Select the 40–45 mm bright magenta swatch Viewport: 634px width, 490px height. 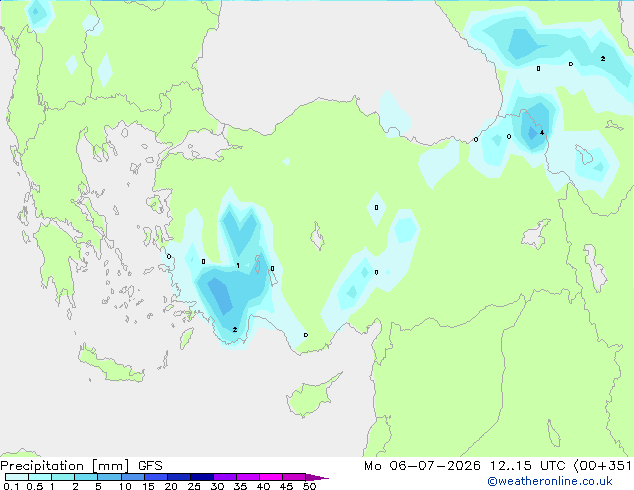coord(271,477)
